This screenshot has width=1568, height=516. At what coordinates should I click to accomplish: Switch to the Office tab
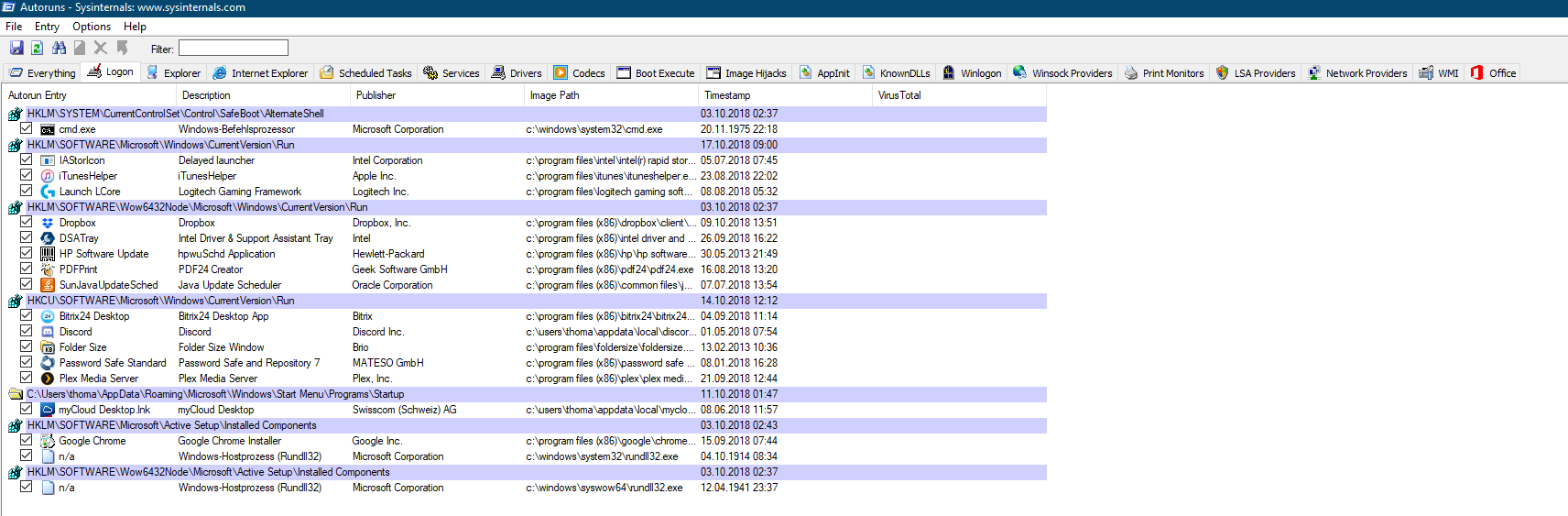1493,73
